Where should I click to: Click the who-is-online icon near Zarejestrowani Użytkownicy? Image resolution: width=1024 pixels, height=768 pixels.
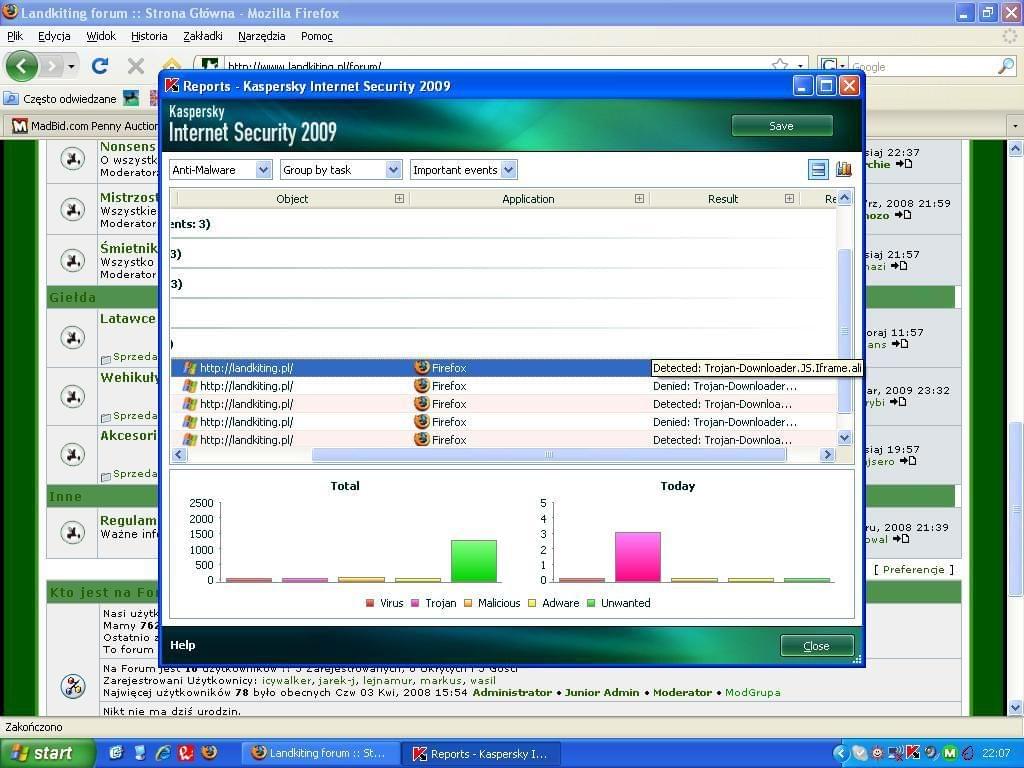[72, 686]
